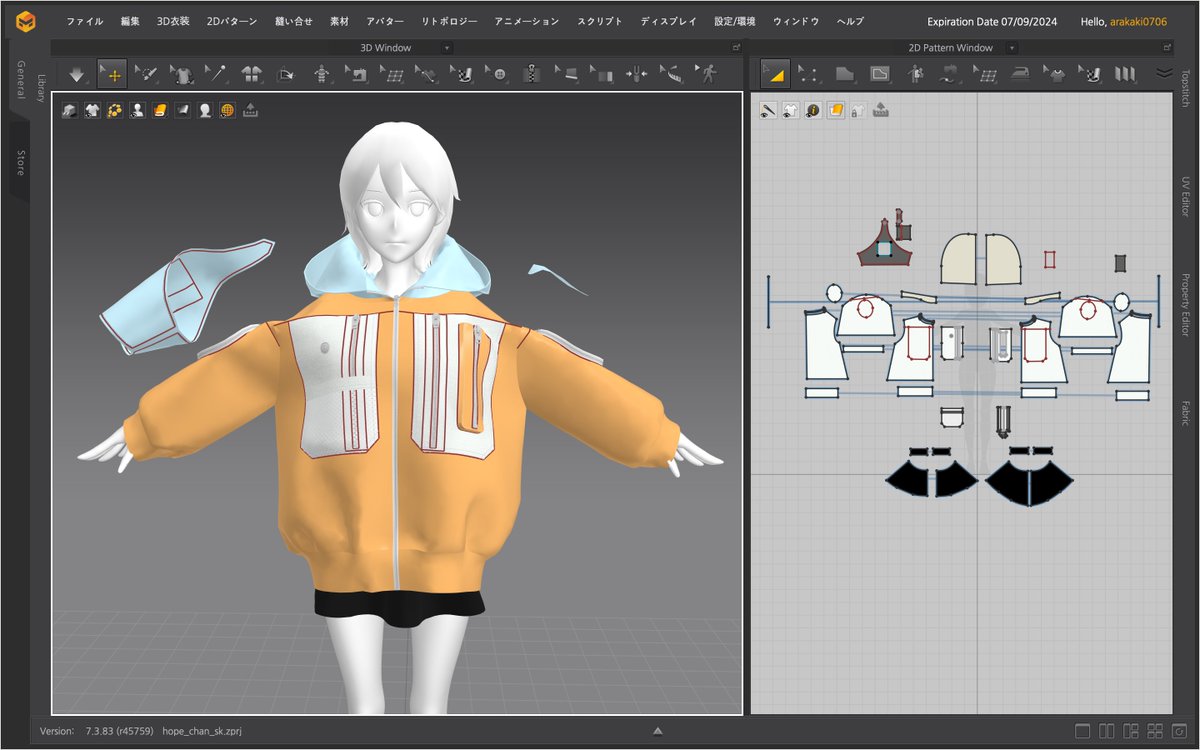Open the ヘルプ menu
Viewport: 1200px width, 750px height.
[849, 21]
